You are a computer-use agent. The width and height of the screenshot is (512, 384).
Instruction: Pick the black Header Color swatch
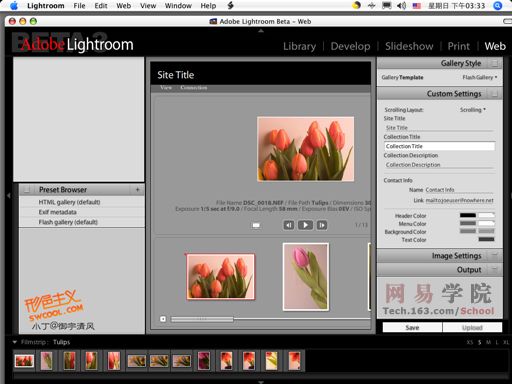point(468,215)
